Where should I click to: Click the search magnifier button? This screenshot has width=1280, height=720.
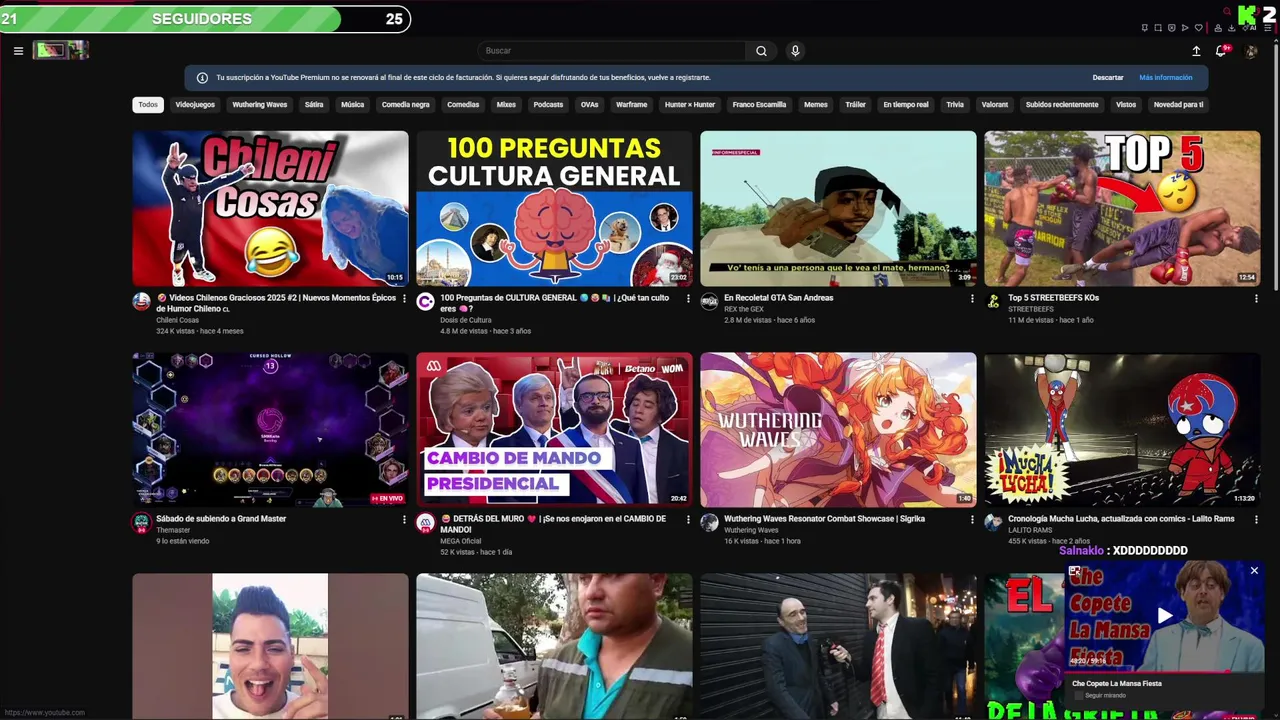[761, 51]
